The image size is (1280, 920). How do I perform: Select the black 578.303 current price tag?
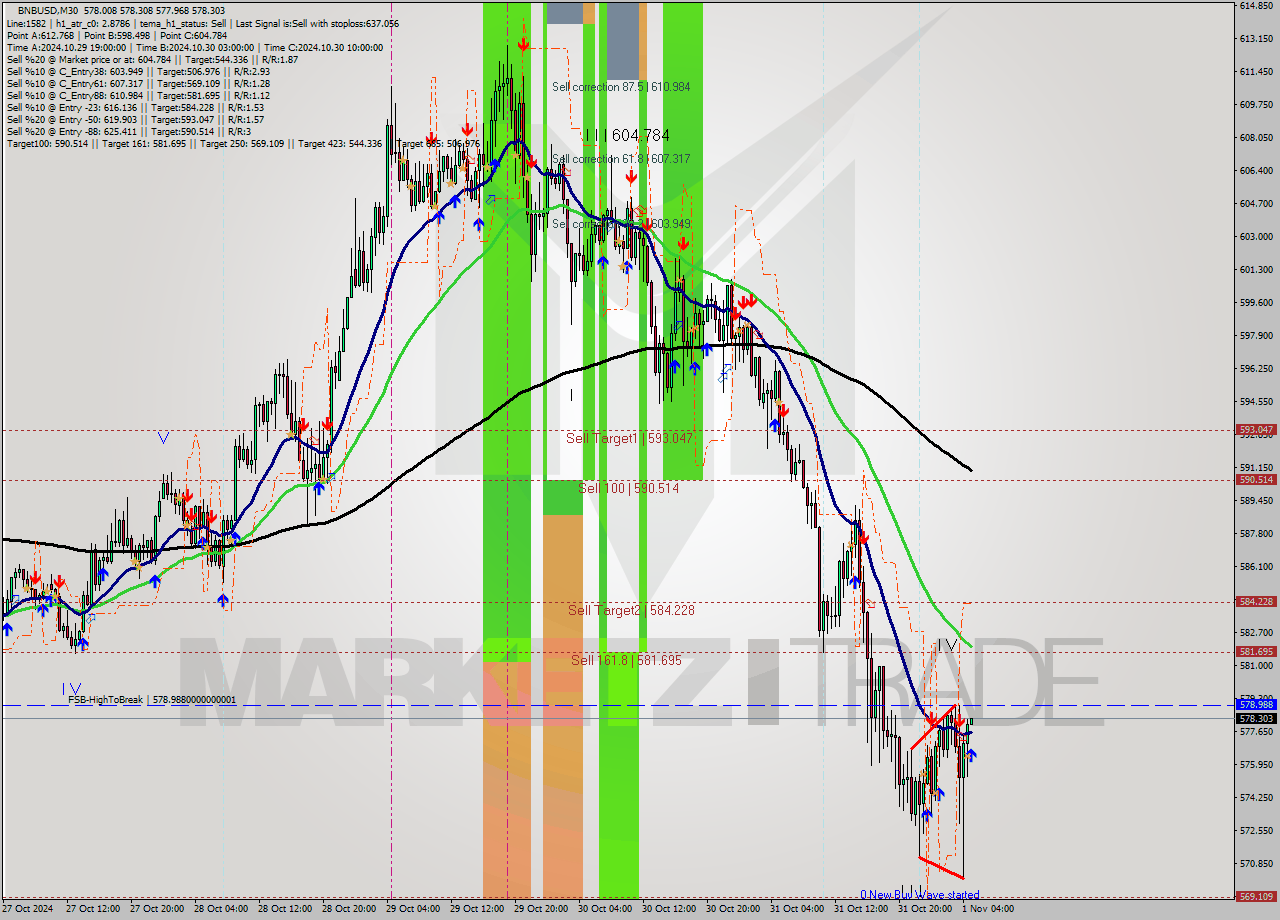(1257, 718)
